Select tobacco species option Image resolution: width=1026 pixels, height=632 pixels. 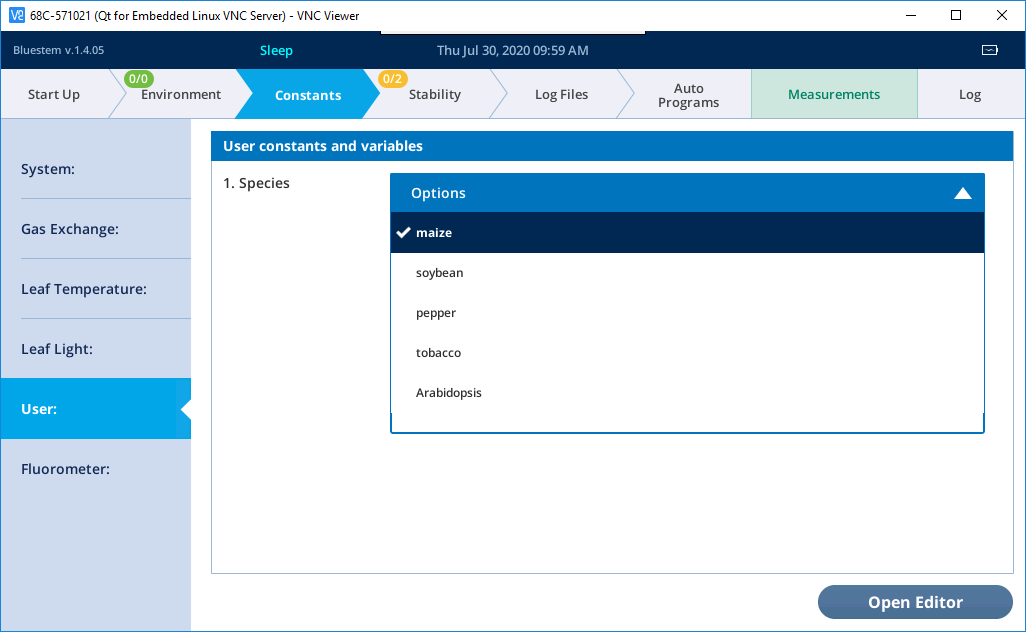click(687, 353)
